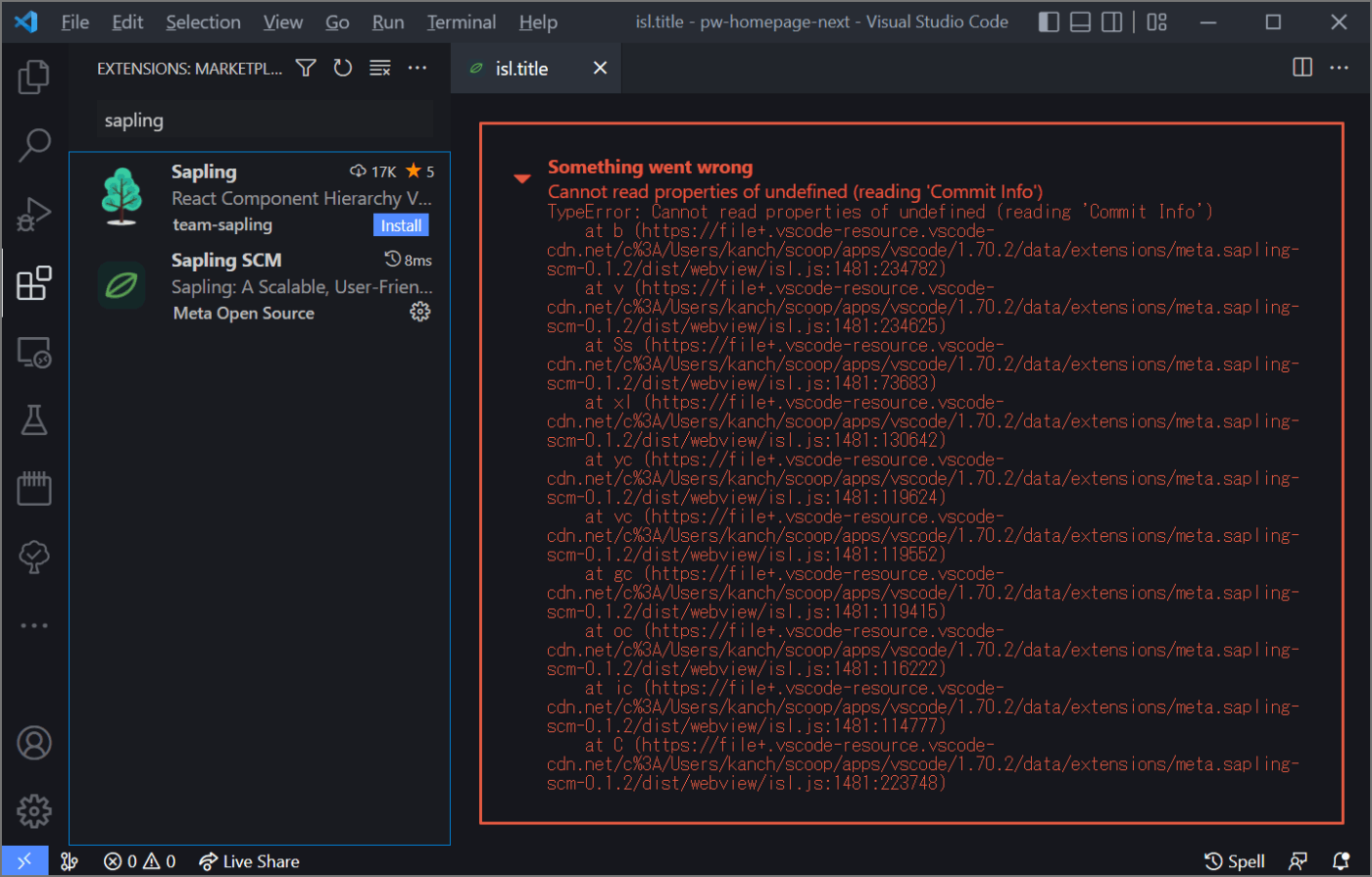1372x877 pixels.
Task: Click the extensions search field containing sapling
Action: click(265, 121)
